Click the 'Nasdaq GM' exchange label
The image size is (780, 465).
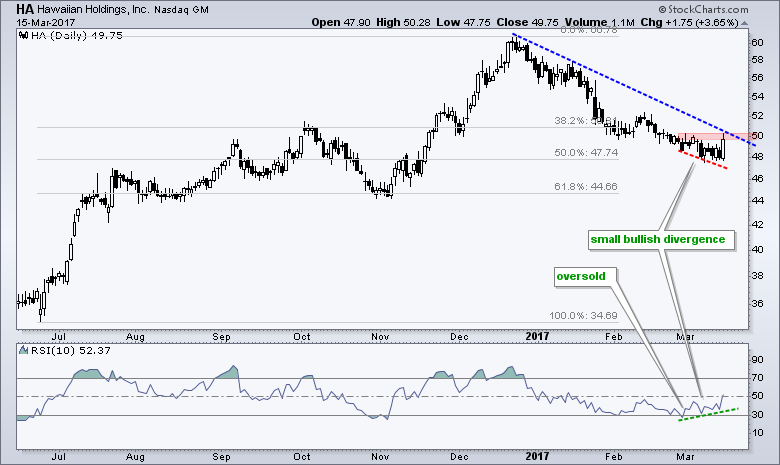click(181, 10)
